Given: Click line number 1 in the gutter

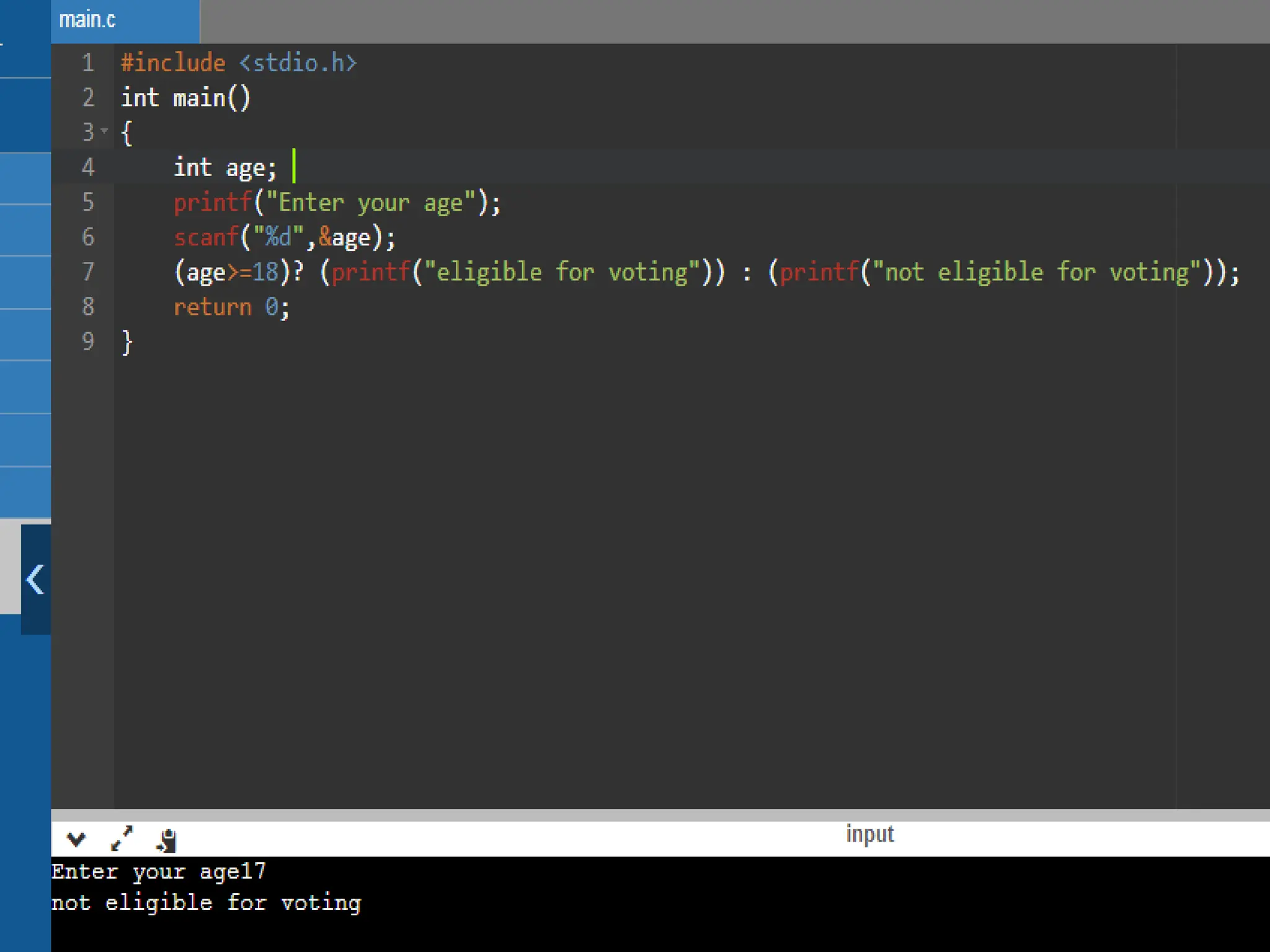Looking at the screenshot, I should tap(88, 63).
